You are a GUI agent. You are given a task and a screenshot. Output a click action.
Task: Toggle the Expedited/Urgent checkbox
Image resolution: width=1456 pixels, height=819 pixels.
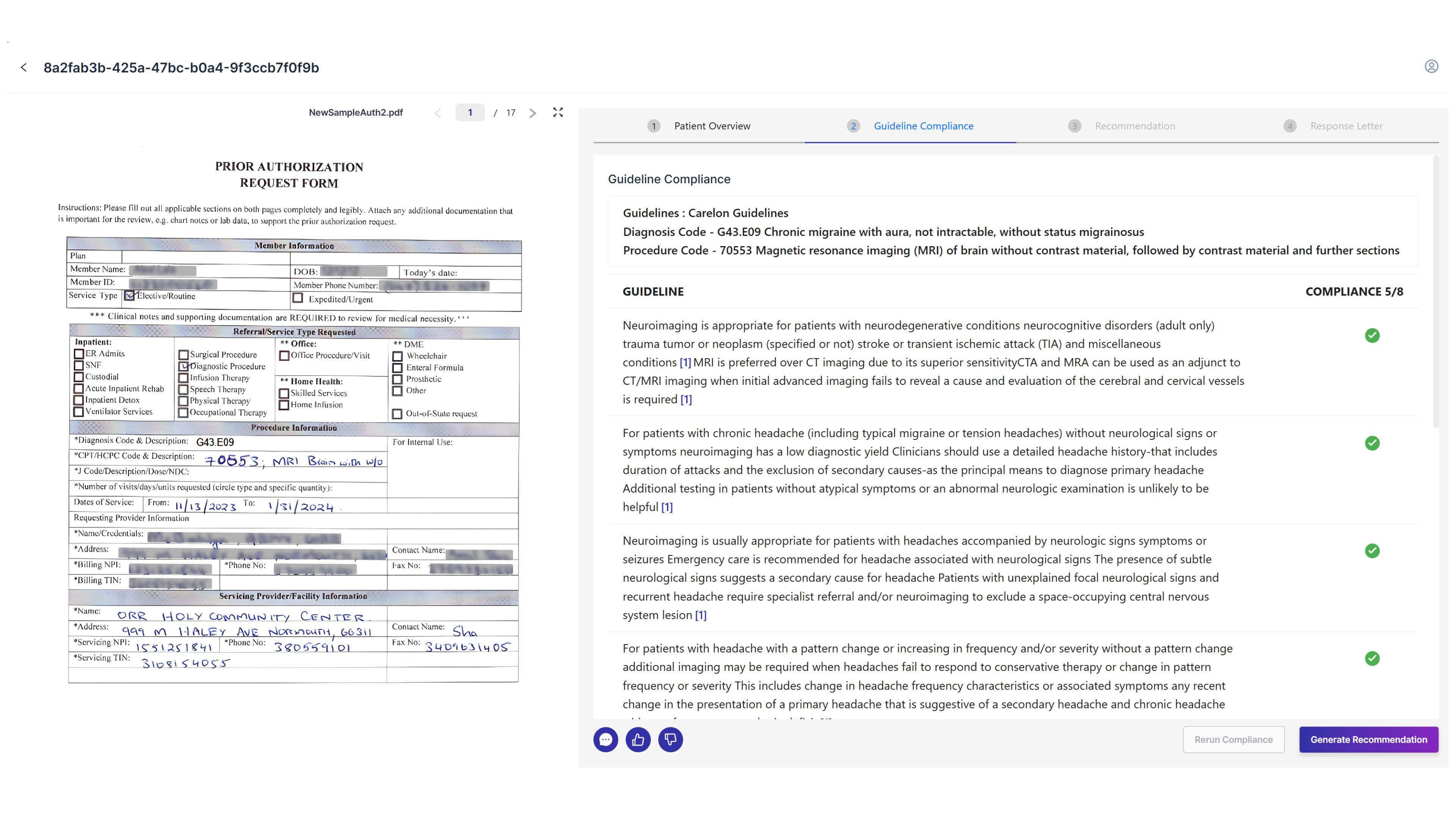coord(298,298)
